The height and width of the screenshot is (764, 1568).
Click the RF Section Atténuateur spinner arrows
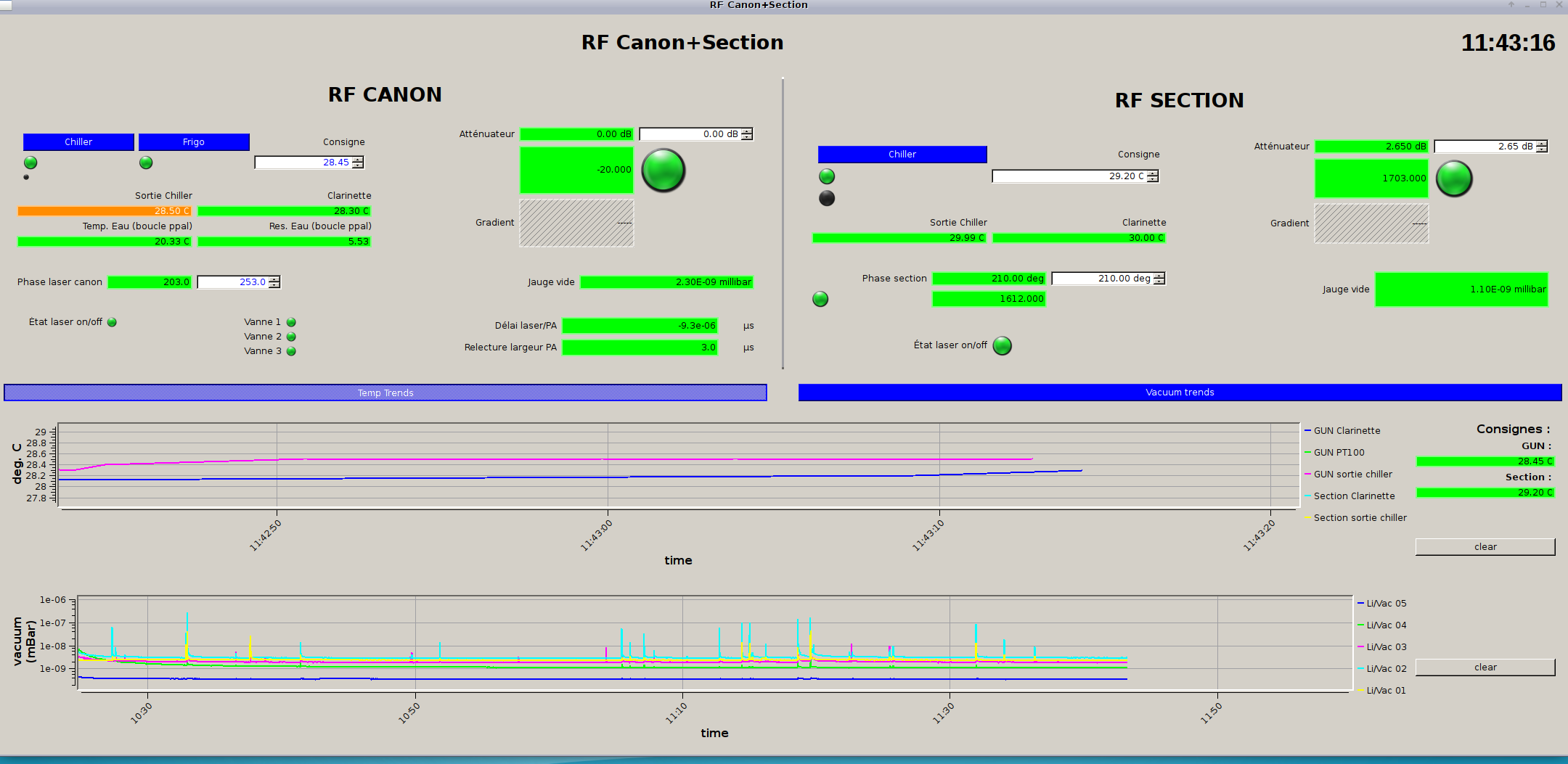tap(1542, 147)
